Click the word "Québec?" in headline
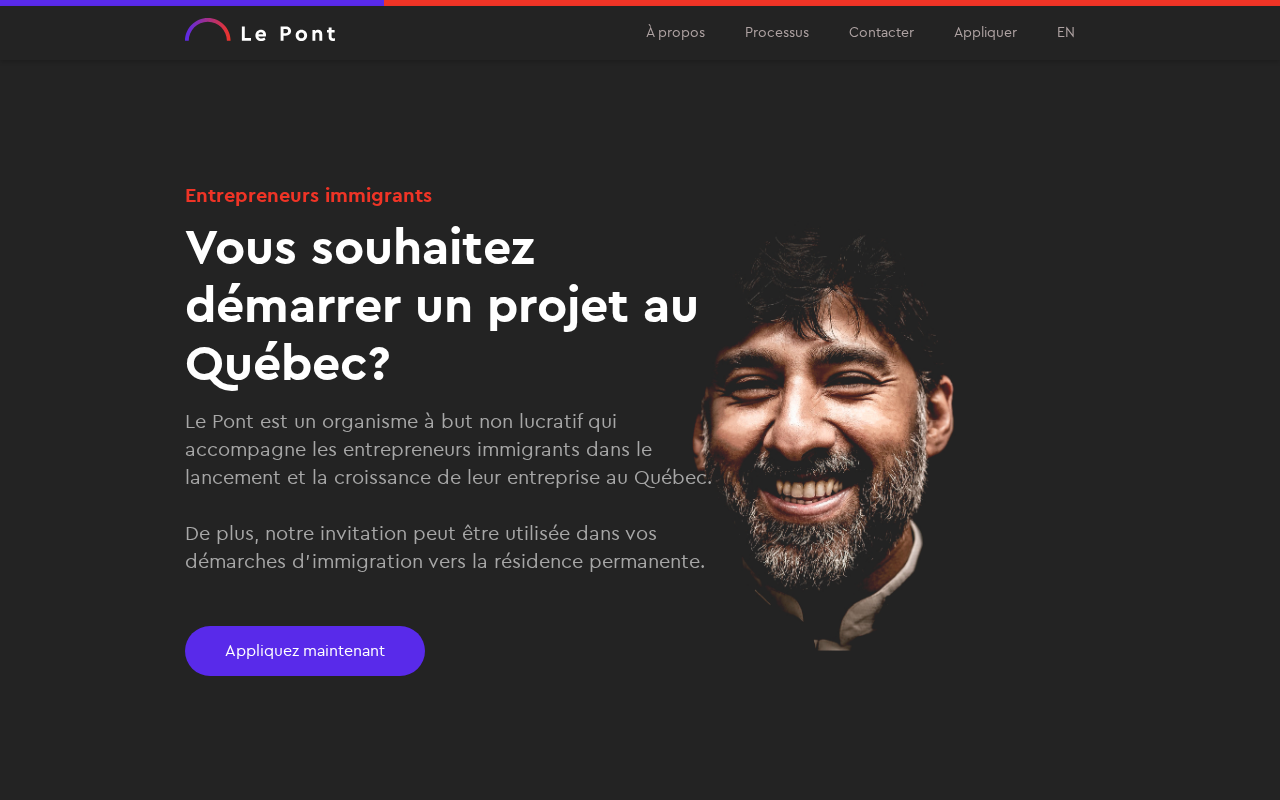1280x800 pixels. [x=287, y=364]
